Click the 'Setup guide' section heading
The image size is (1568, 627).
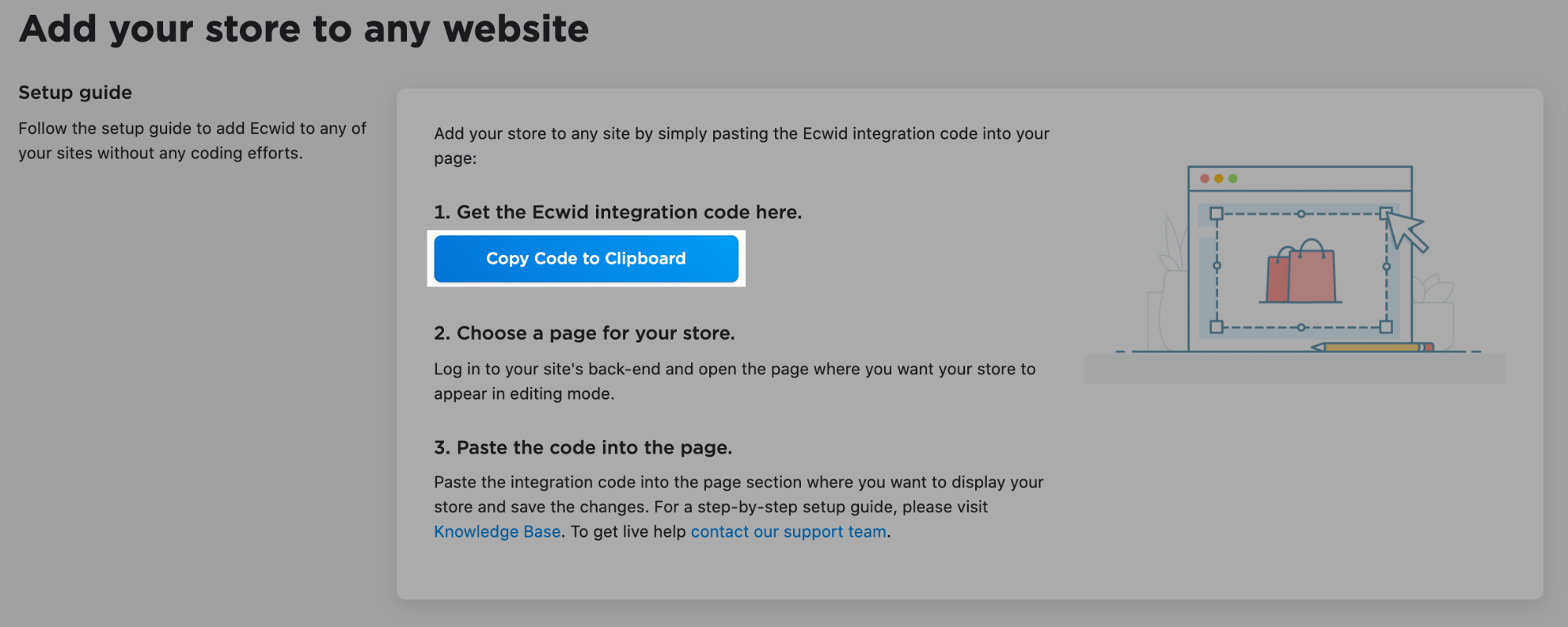75,93
